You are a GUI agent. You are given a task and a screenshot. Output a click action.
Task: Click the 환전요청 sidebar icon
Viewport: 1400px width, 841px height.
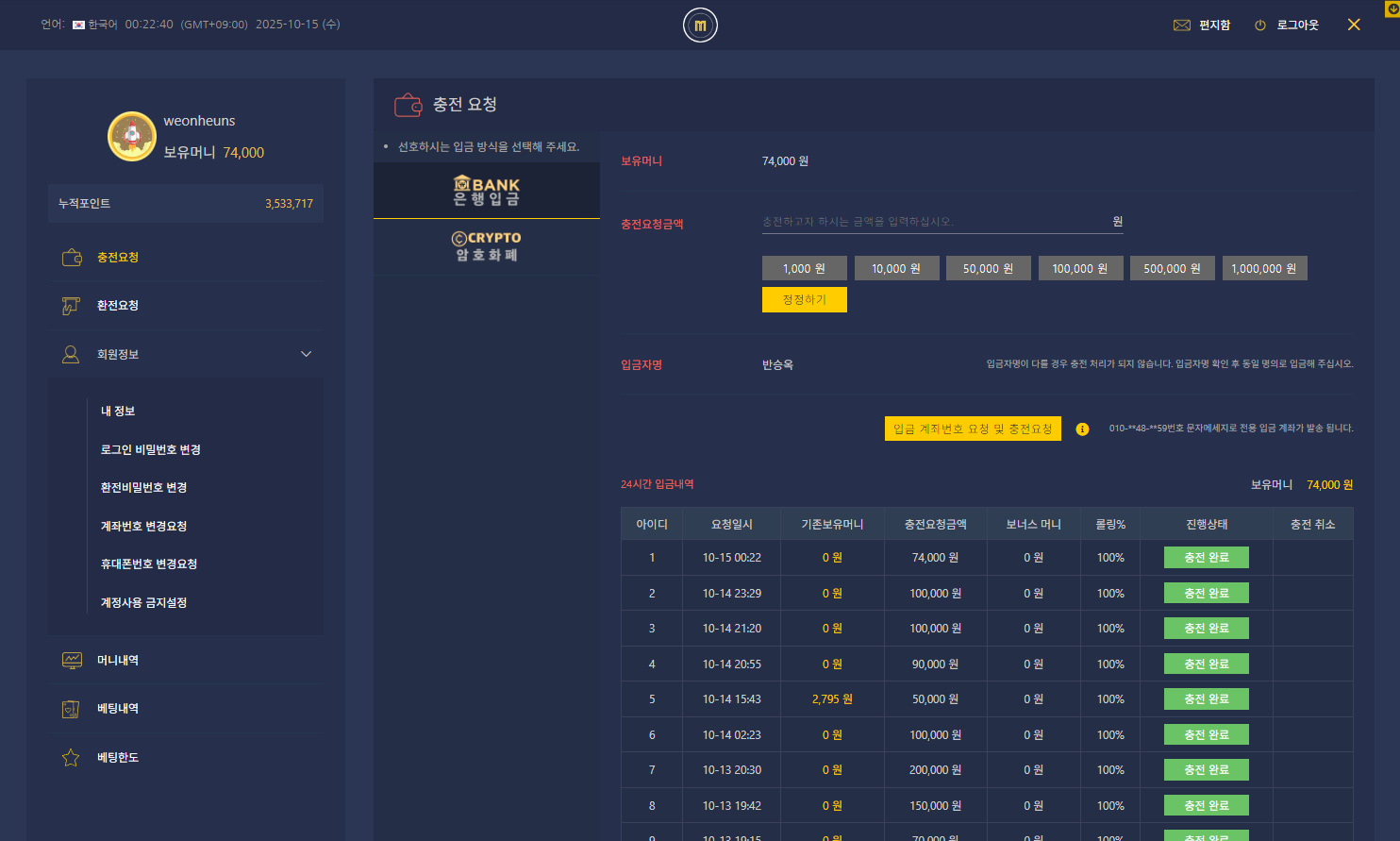(x=72, y=306)
